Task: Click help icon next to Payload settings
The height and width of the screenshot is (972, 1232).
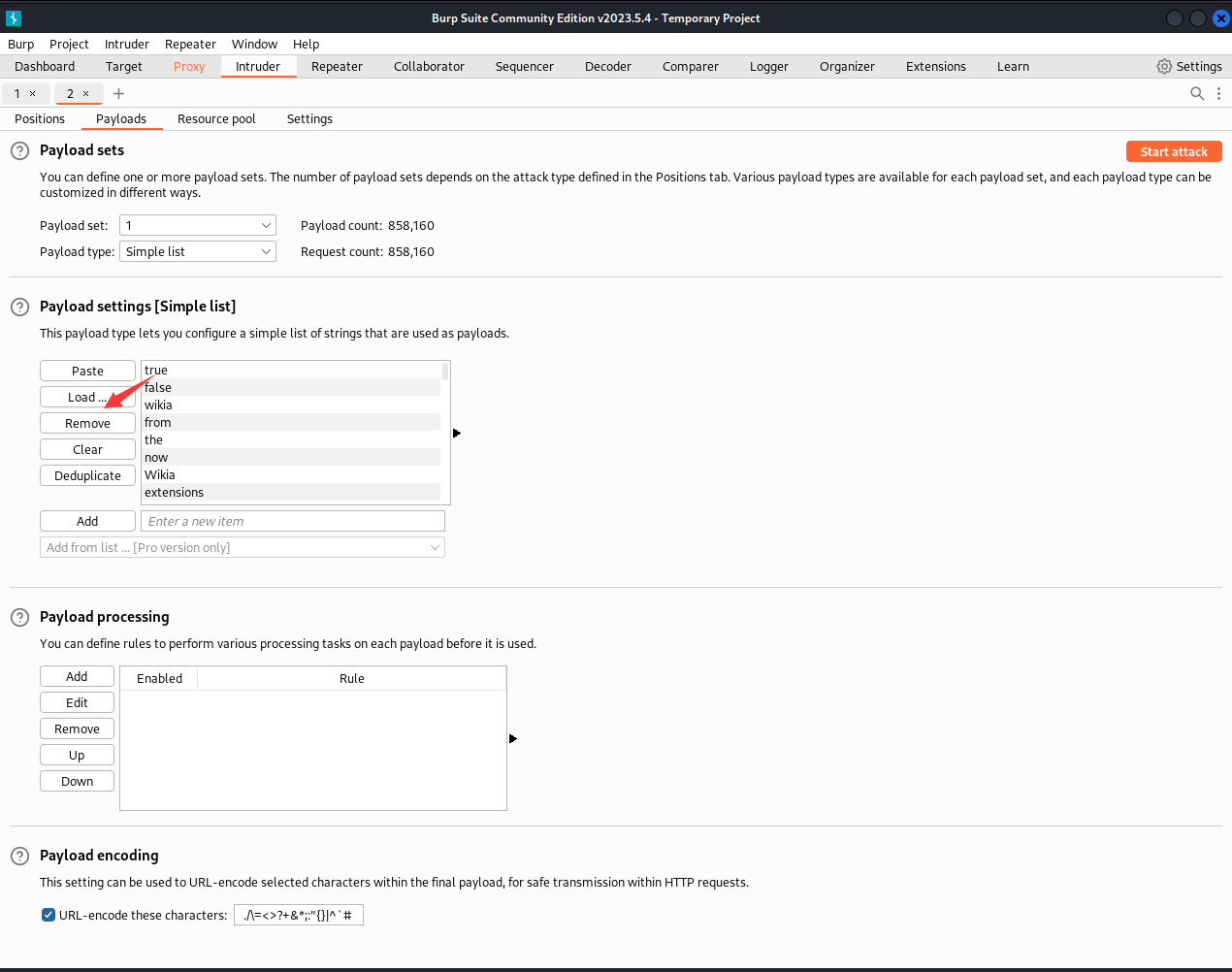Action: point(19,308)
